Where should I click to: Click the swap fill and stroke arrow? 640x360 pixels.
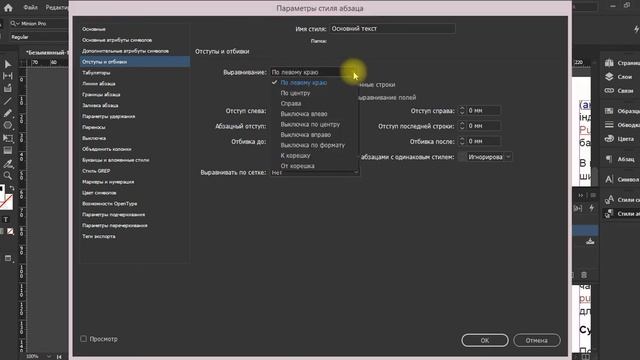[x=12, y=188]
